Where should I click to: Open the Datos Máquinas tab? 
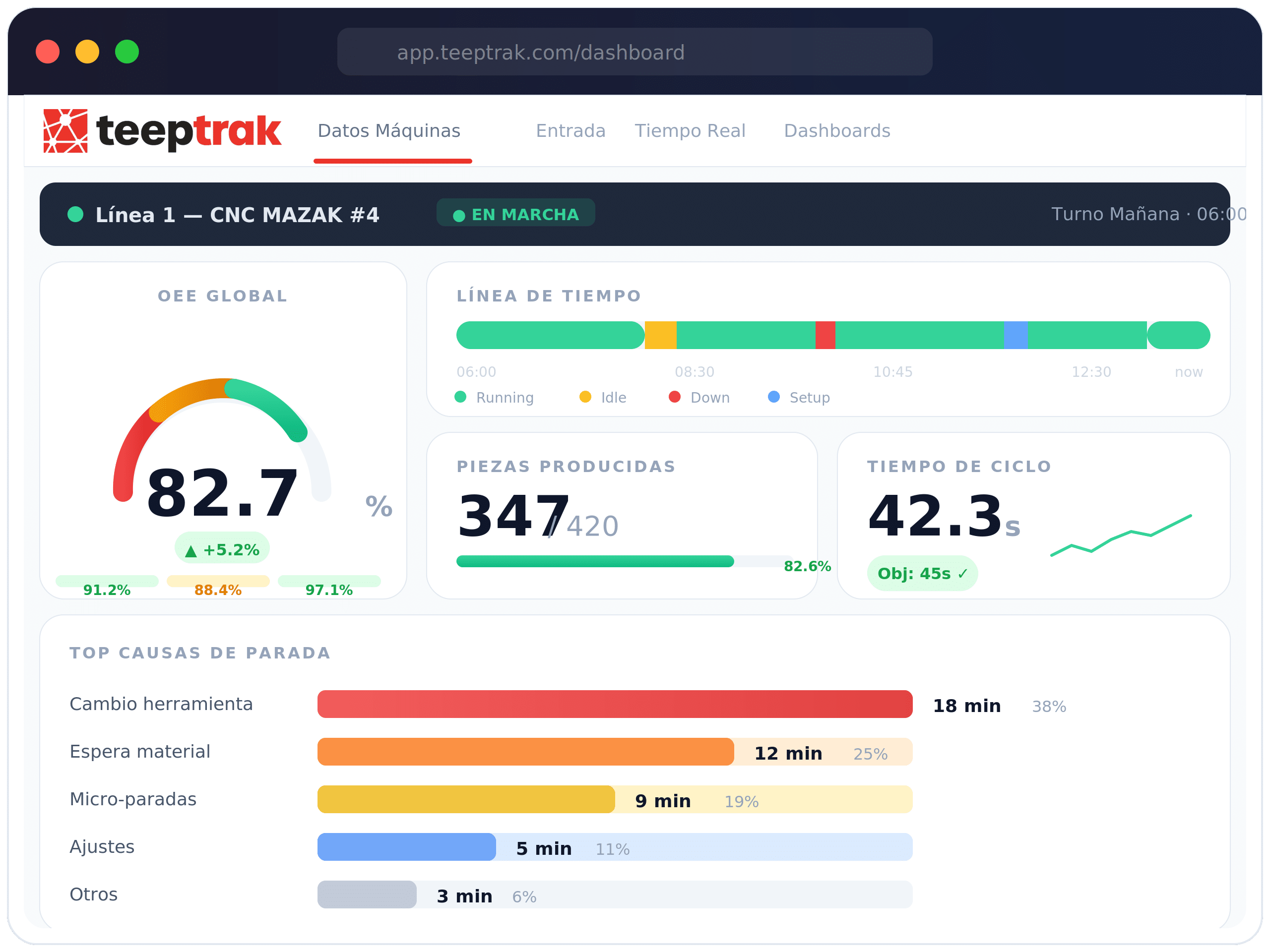[x=389, y=131]
